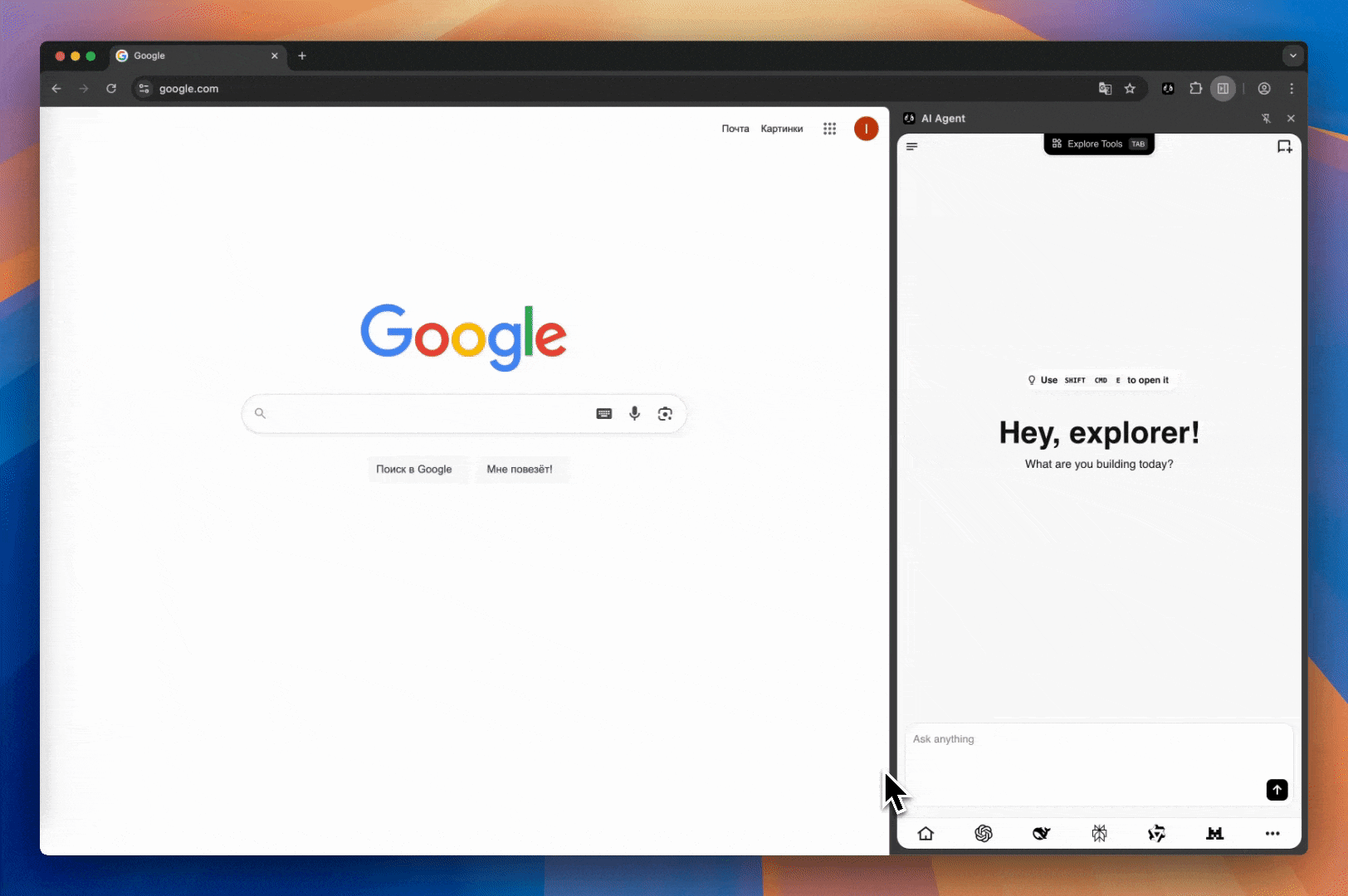The width and height of the screenshot is (1348, 896).
Task: Open Google Lens image search
Action: [x=665, y=413]
